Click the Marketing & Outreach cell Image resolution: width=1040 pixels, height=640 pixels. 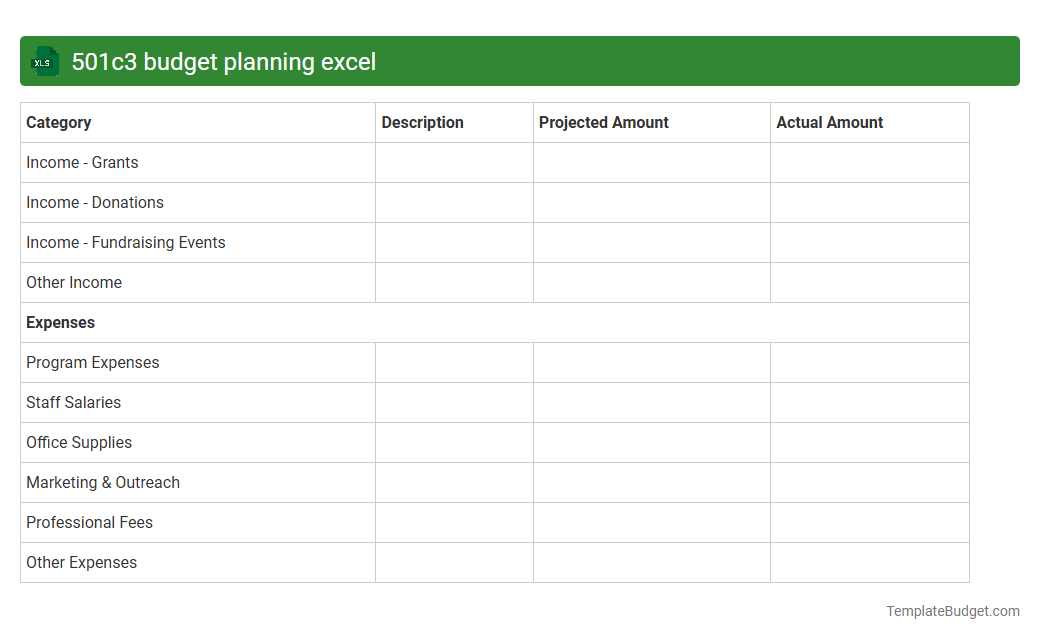pos(103,482)
